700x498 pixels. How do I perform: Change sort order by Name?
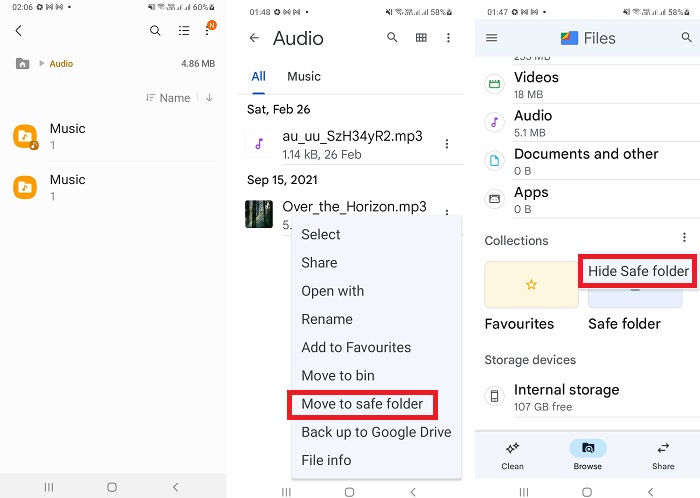[x=168, y=98]
